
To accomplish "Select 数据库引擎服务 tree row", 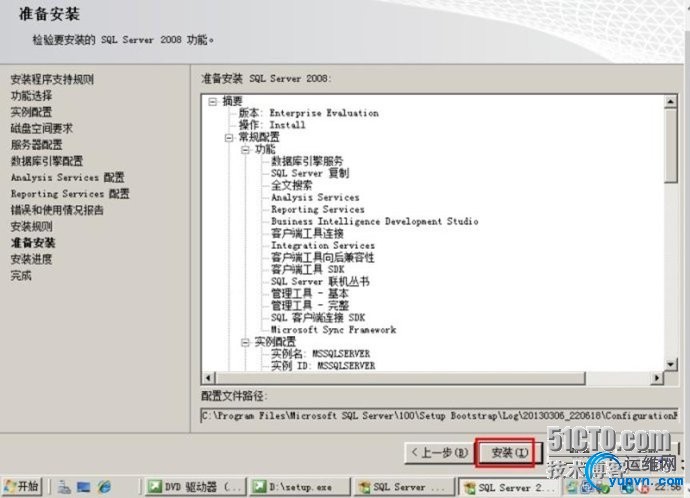I will (307, 161).
